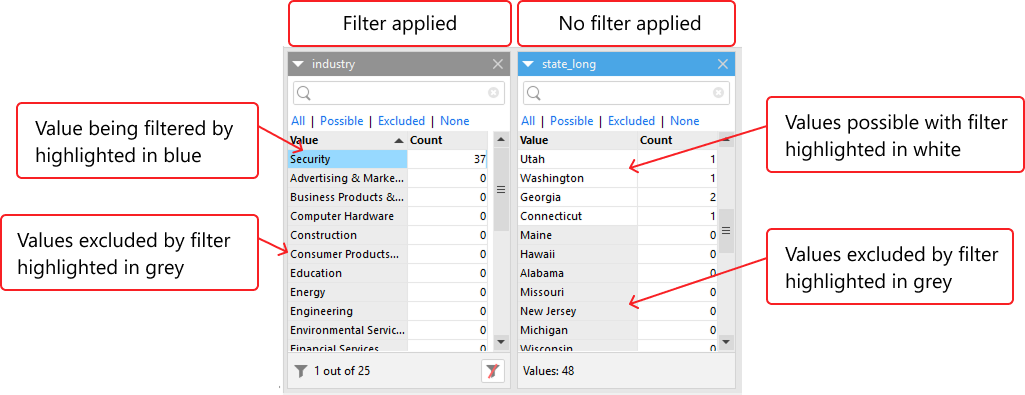
Task: Select the Security industry value
Action: (x=348, y=159)
